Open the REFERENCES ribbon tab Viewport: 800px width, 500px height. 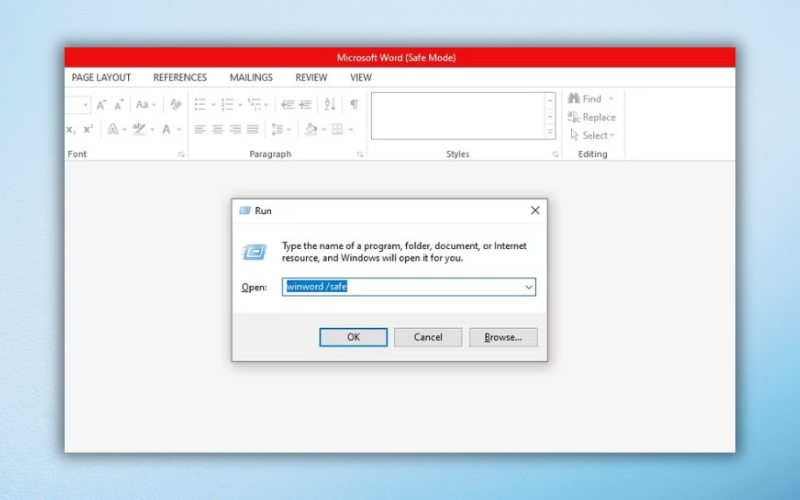click(x=180, y=78)
